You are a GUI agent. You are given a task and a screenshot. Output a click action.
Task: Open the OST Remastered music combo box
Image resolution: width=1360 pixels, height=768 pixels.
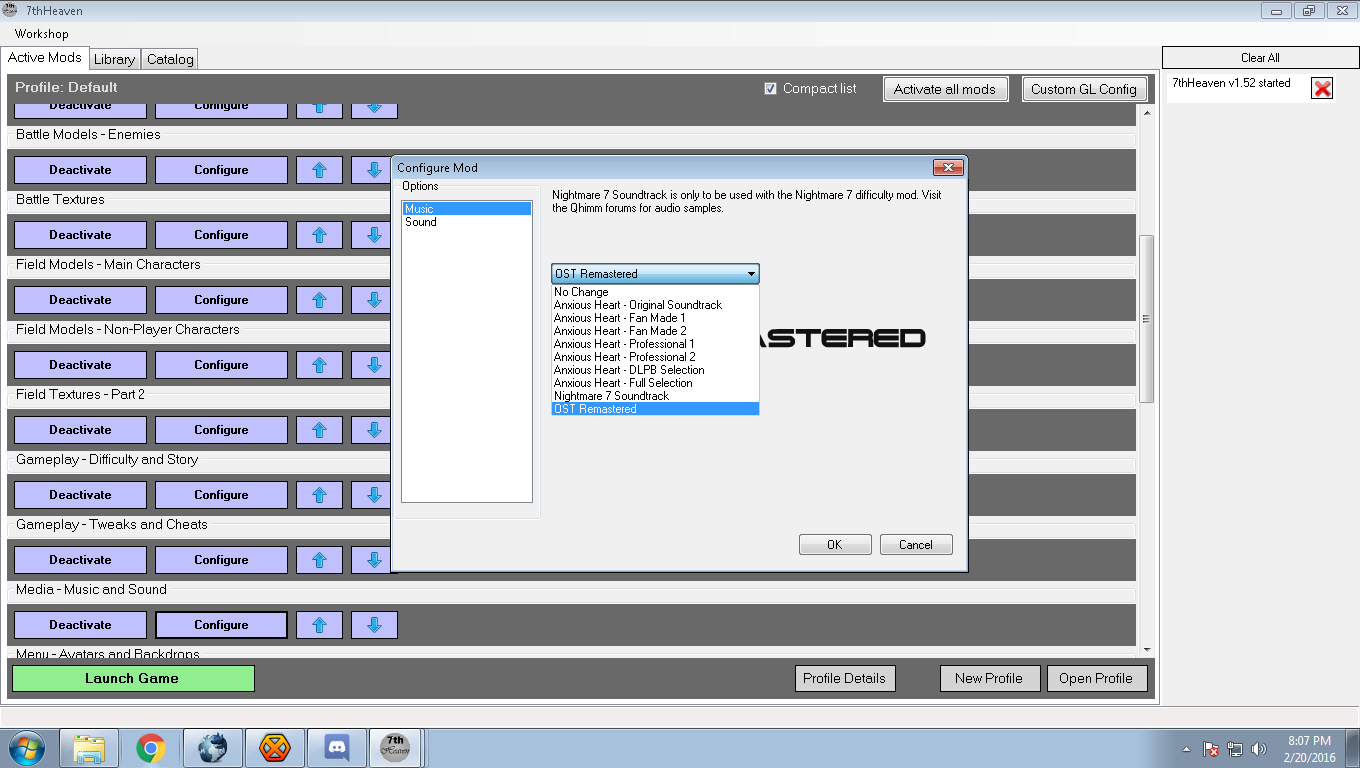pos(655,274)
